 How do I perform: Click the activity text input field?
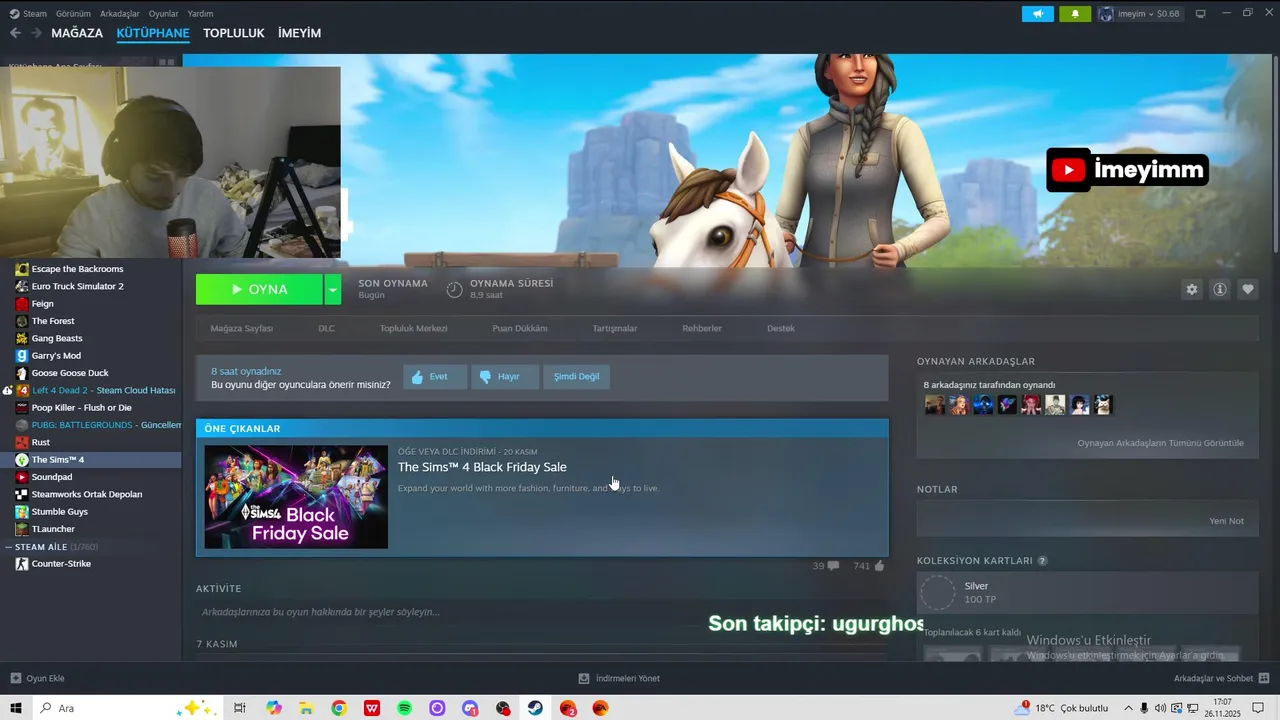(x=542, y=612)
